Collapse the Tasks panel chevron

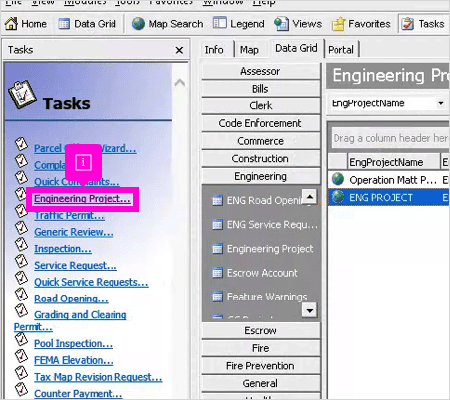pos(180,82)
